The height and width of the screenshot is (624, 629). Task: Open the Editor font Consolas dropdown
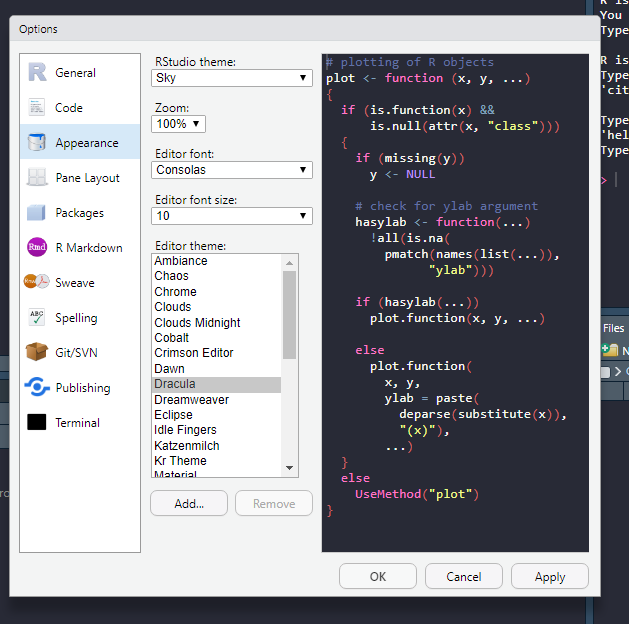[232, 170]
